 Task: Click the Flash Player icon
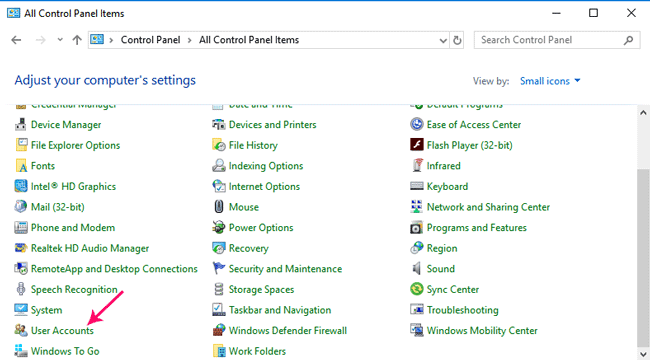pos(417,145)
